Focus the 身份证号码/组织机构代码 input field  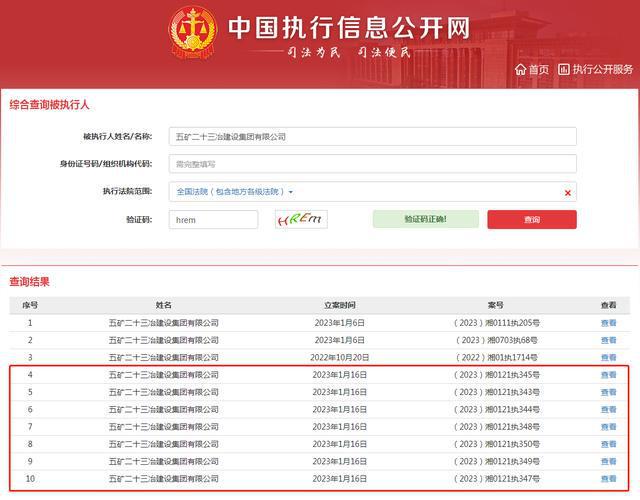pos(372,164)
